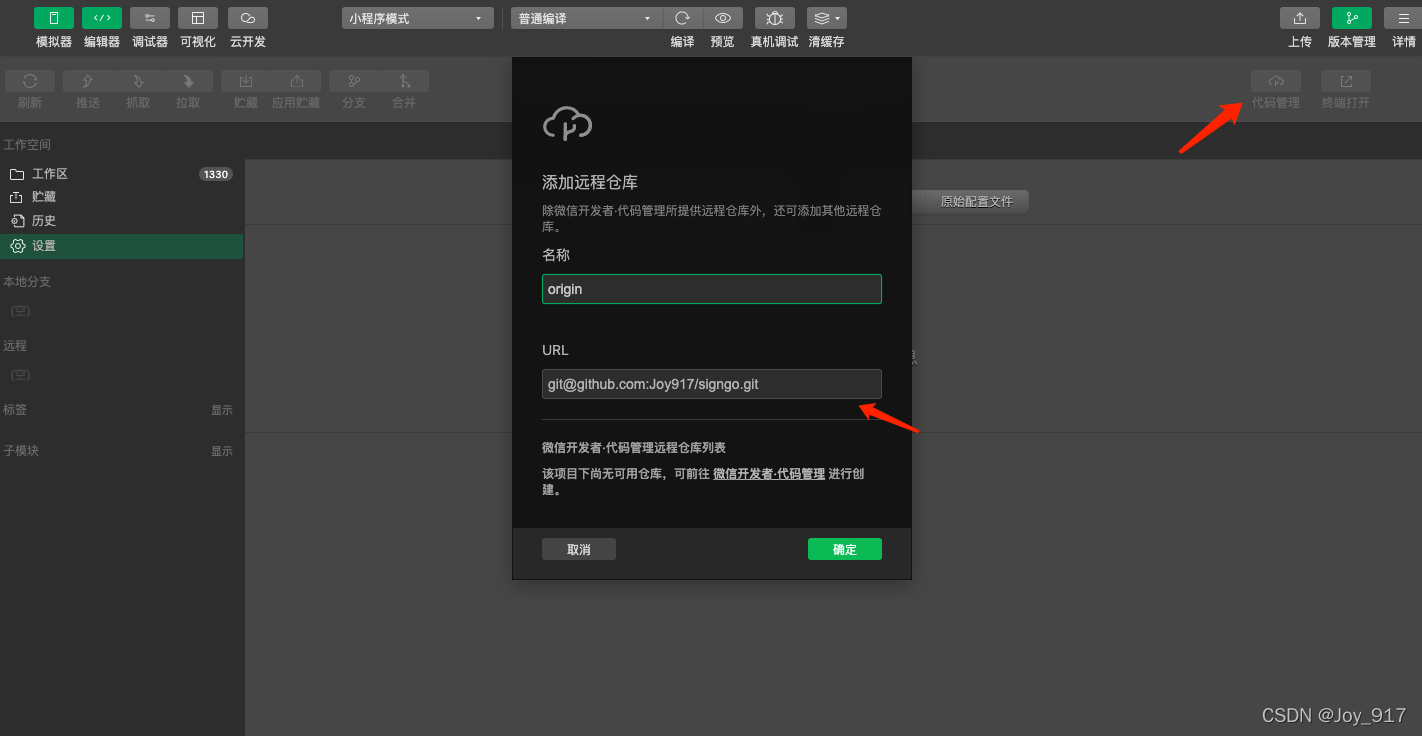This screenshot has height=736, width=1422.
Task: Select History (历史) in the sidebar
Action: pyautogui.click(x=121, y=221)
